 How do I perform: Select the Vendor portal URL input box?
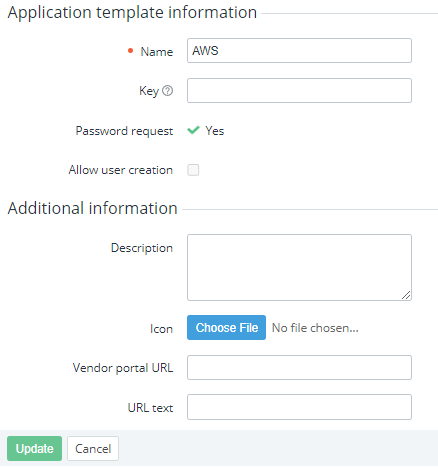click(299, 368)
